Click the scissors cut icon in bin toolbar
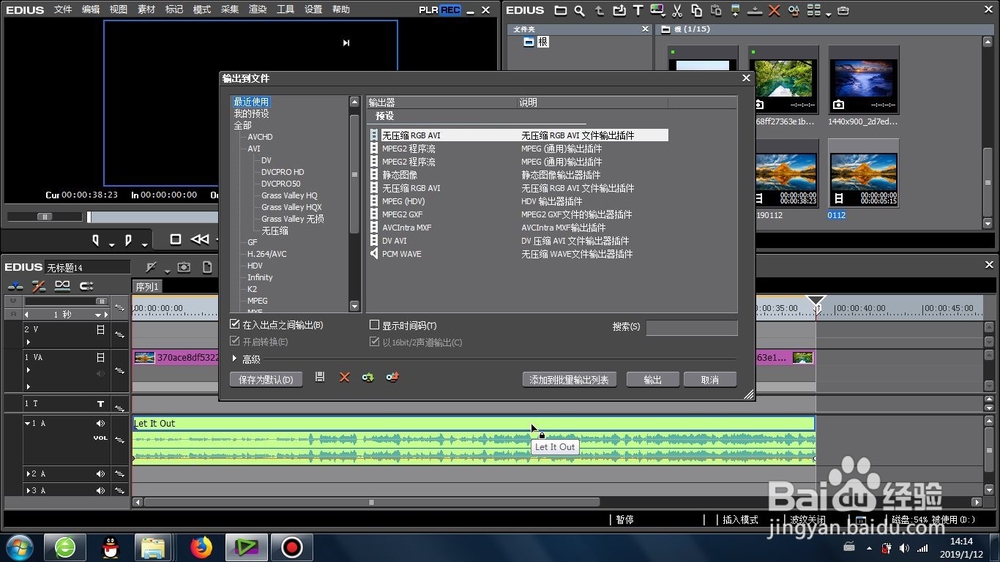The image size is (1000, 562). (677, 10)
